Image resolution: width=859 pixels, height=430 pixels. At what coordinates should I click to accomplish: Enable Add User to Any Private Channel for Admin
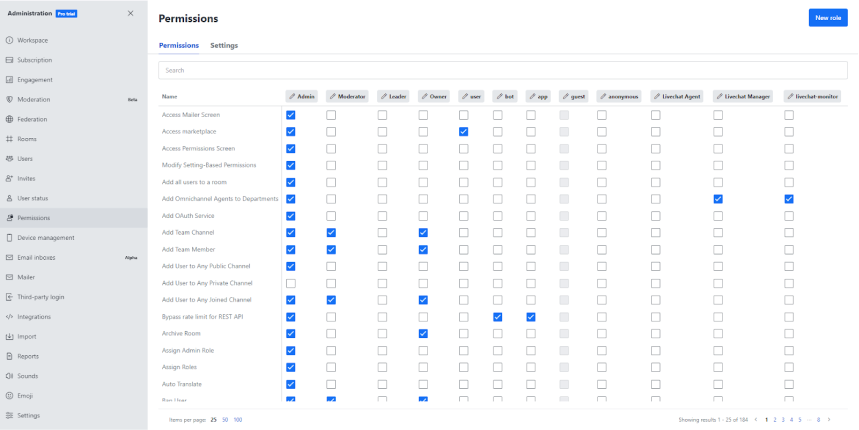291,283
